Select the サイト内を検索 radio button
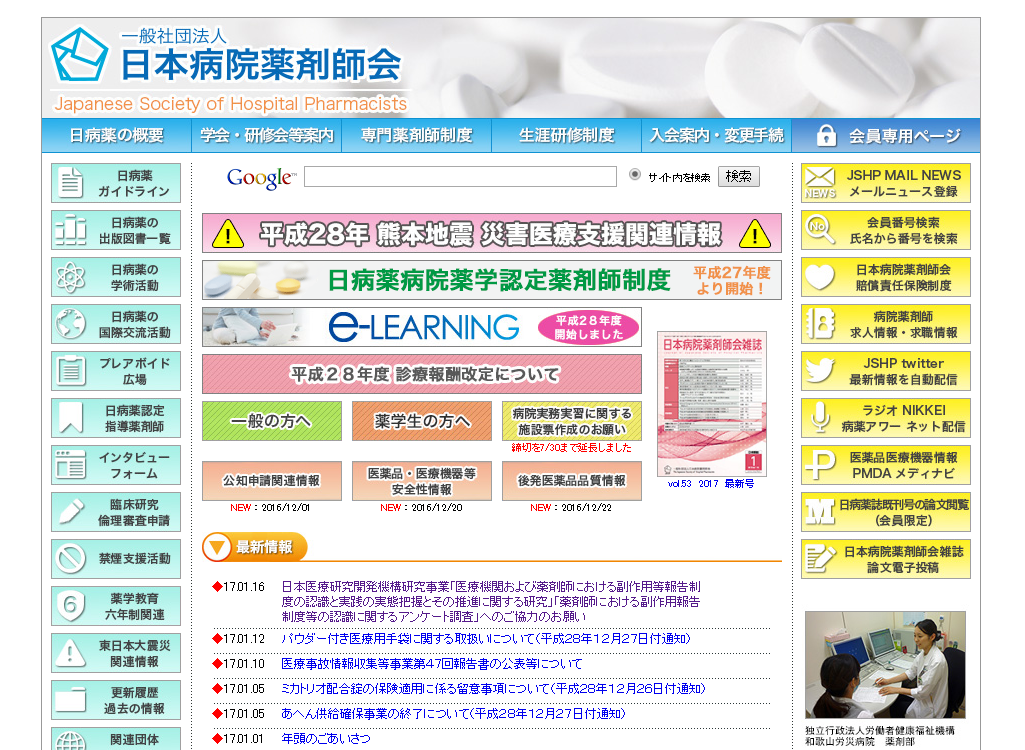This screenshot has height=750, width=1025. pyautogui.click(x=635, y=175)
